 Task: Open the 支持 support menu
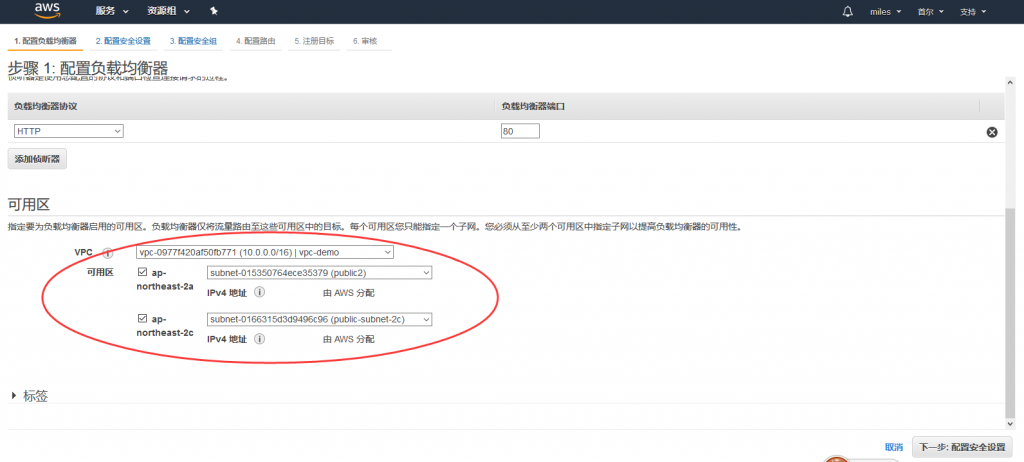pos(973,12)
